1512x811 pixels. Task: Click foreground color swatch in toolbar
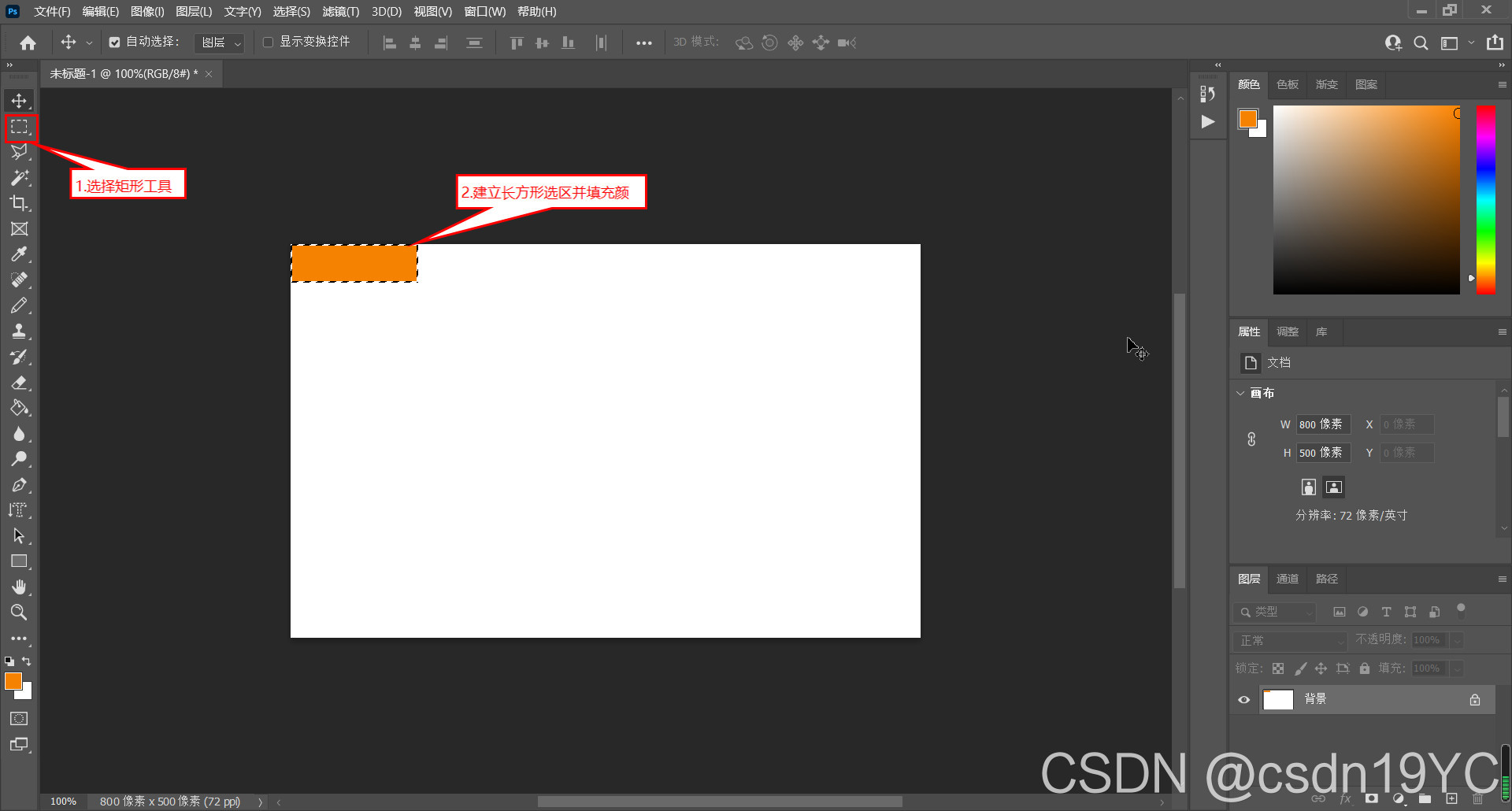point(13,682)
